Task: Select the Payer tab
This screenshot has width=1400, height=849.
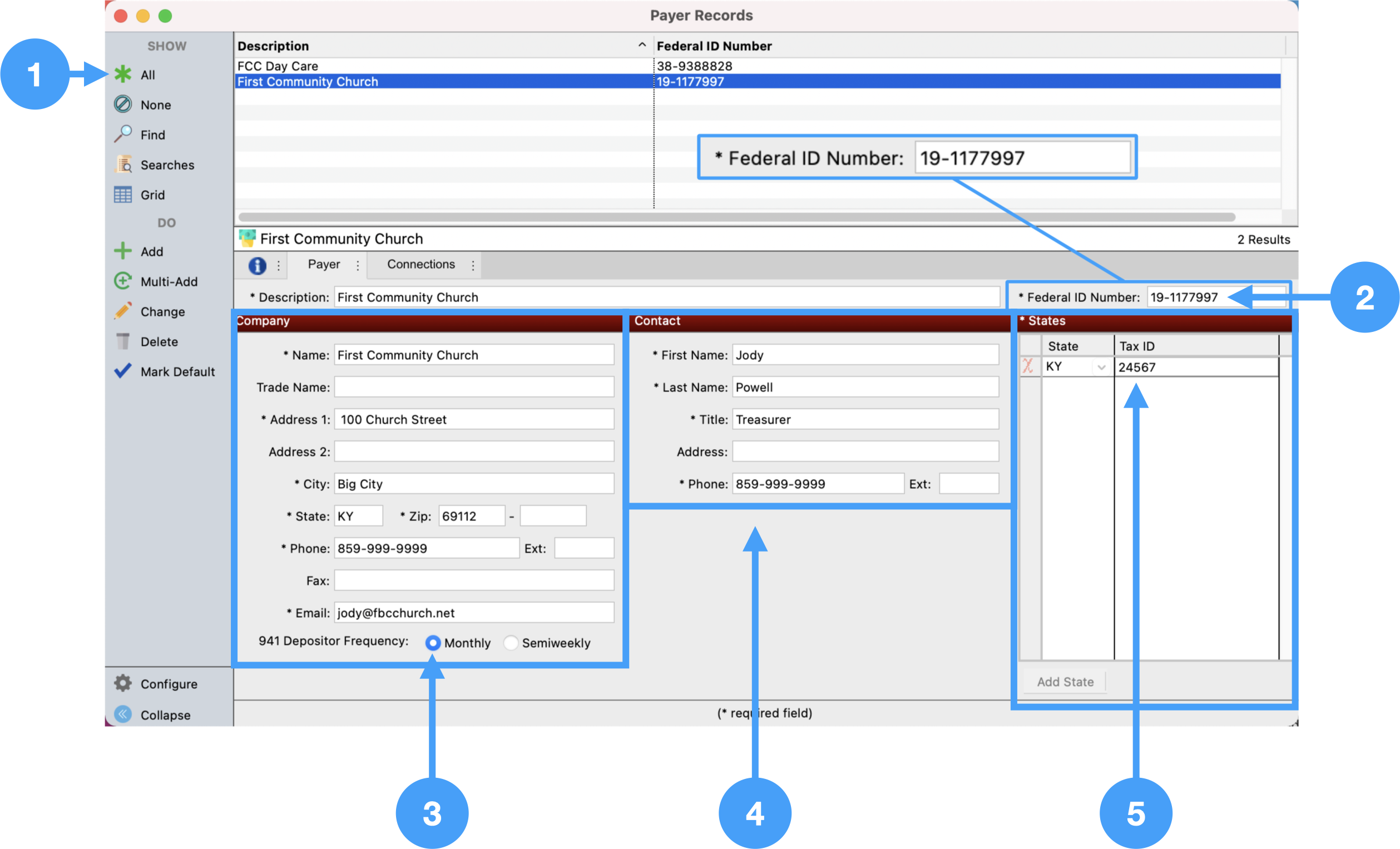Action: [x=324, y=265]
